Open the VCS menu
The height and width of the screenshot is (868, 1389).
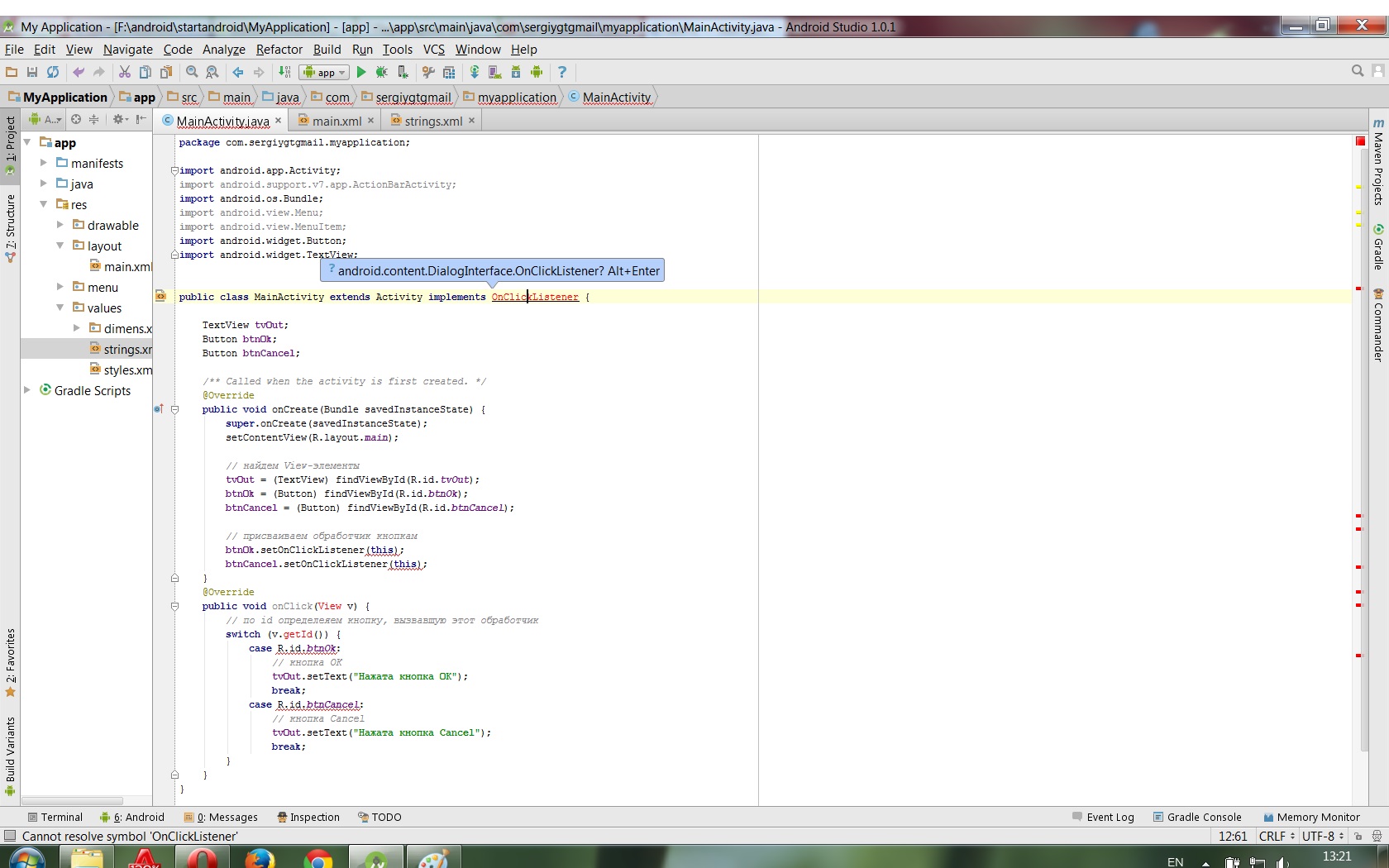pyautogui.click(x=434, y=50)
